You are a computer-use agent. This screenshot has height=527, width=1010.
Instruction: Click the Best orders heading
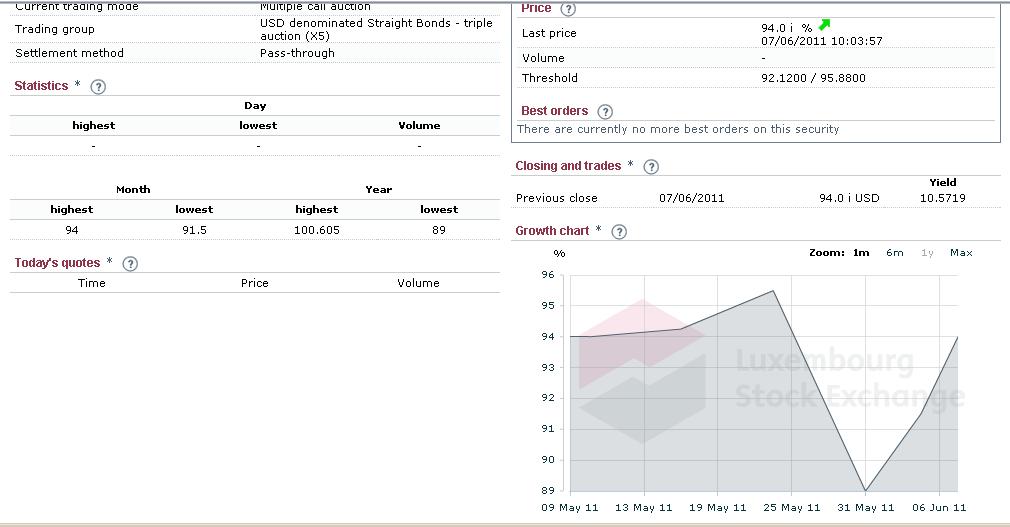coord(554,111)
